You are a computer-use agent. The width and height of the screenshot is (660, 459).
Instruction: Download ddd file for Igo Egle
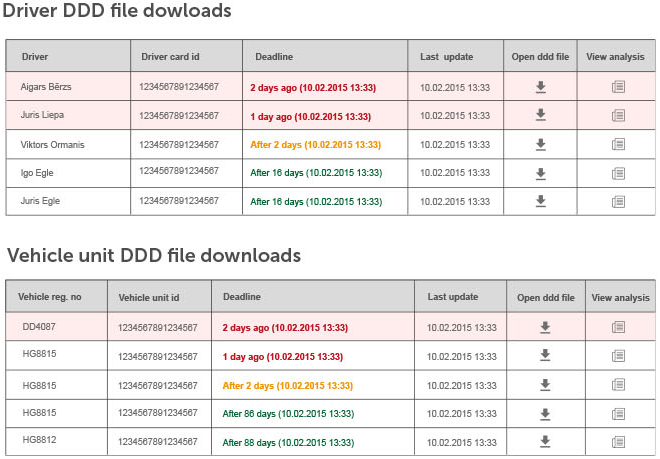click(x=540, y=173)
